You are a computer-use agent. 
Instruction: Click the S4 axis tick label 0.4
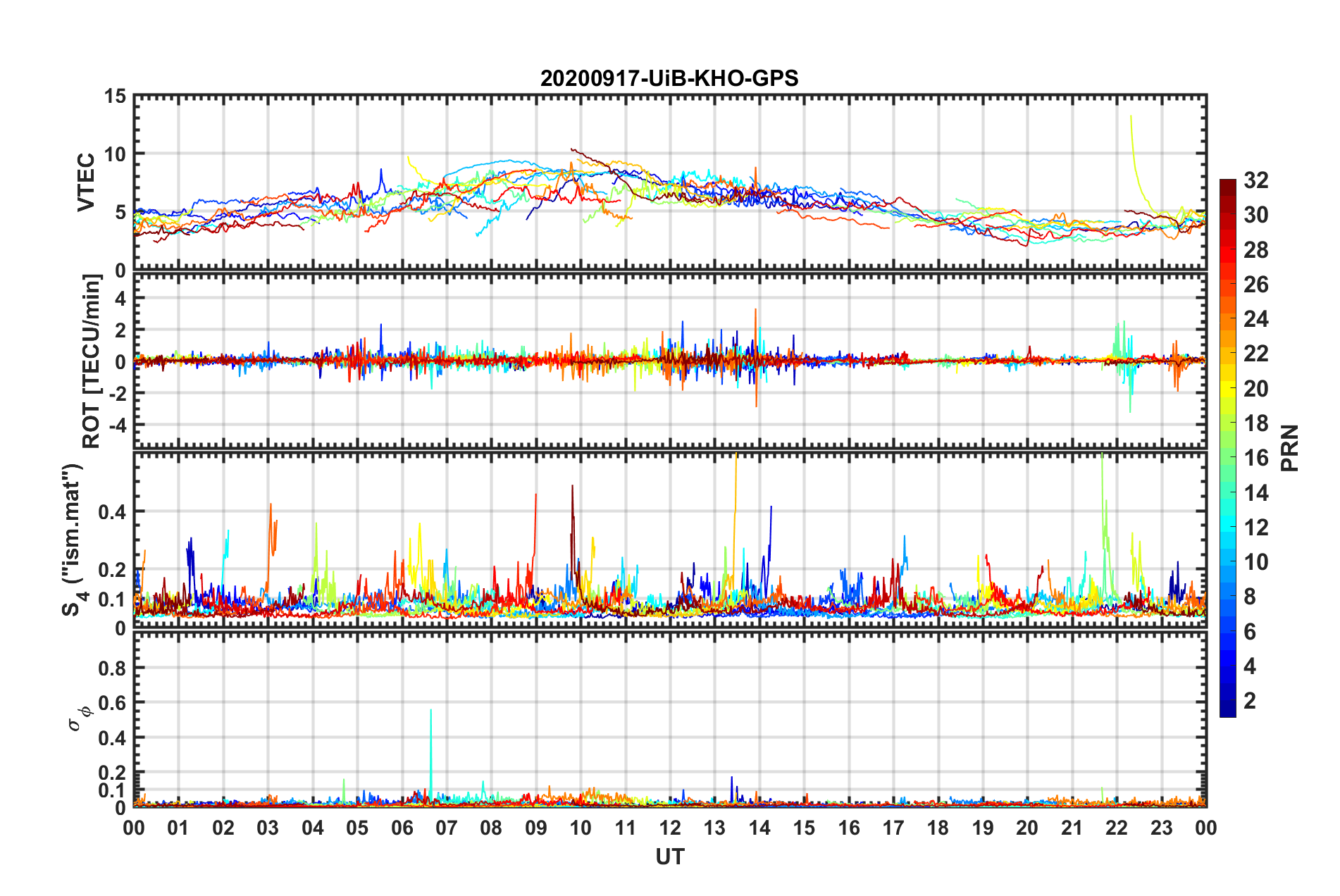click(113, 512)
